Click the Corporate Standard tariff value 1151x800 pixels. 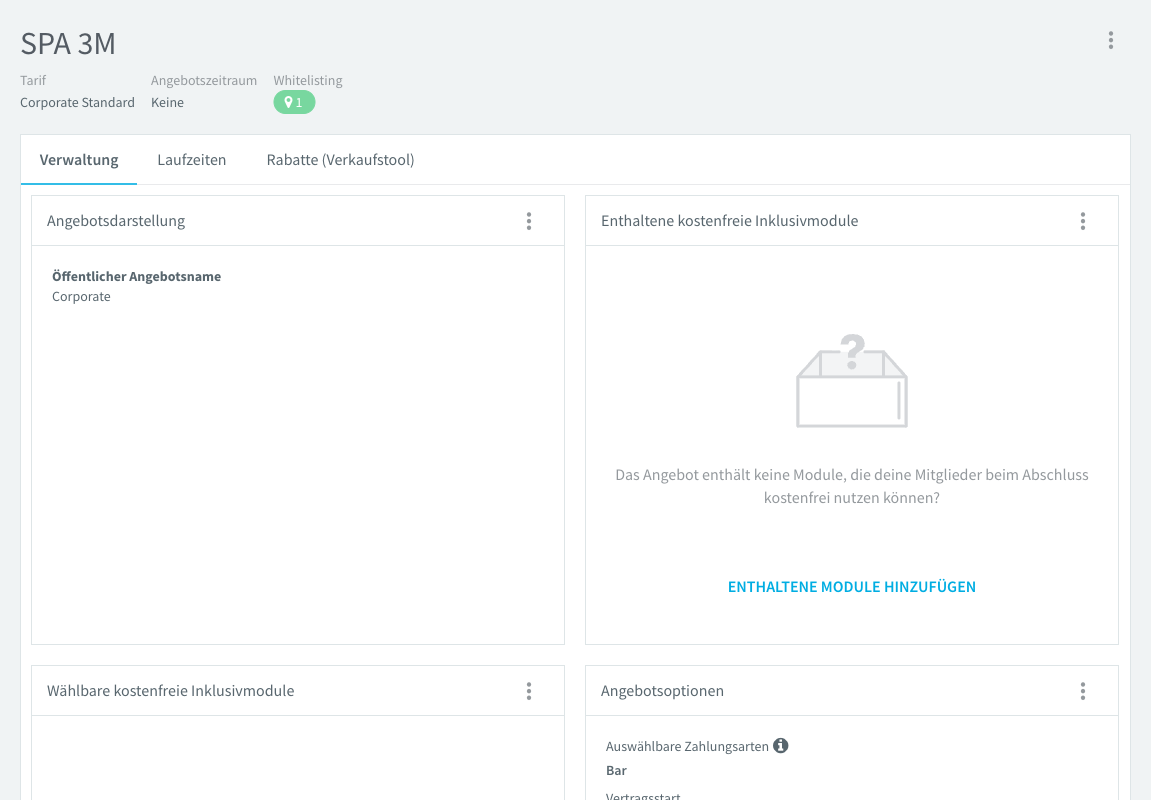(77, 103)
